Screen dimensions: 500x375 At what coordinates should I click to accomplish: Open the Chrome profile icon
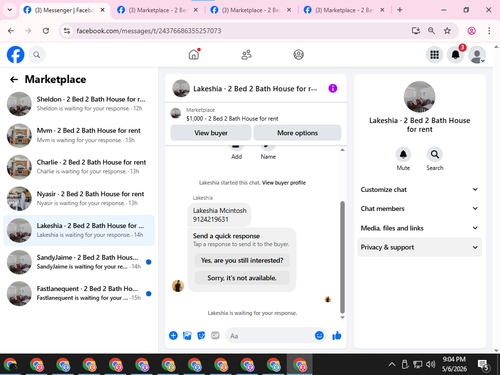pos(471,31)
